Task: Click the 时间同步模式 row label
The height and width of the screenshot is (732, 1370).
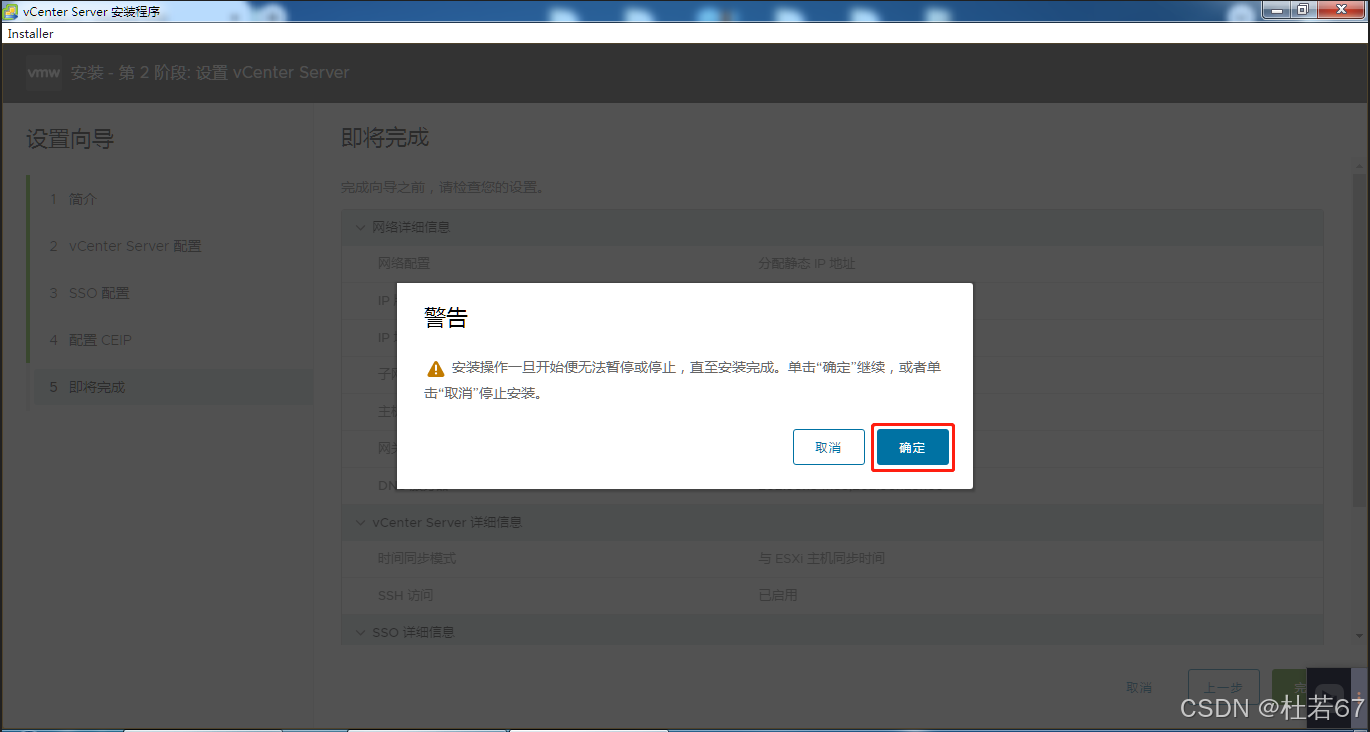Action: pyautogui.click(x=417, y=558)
